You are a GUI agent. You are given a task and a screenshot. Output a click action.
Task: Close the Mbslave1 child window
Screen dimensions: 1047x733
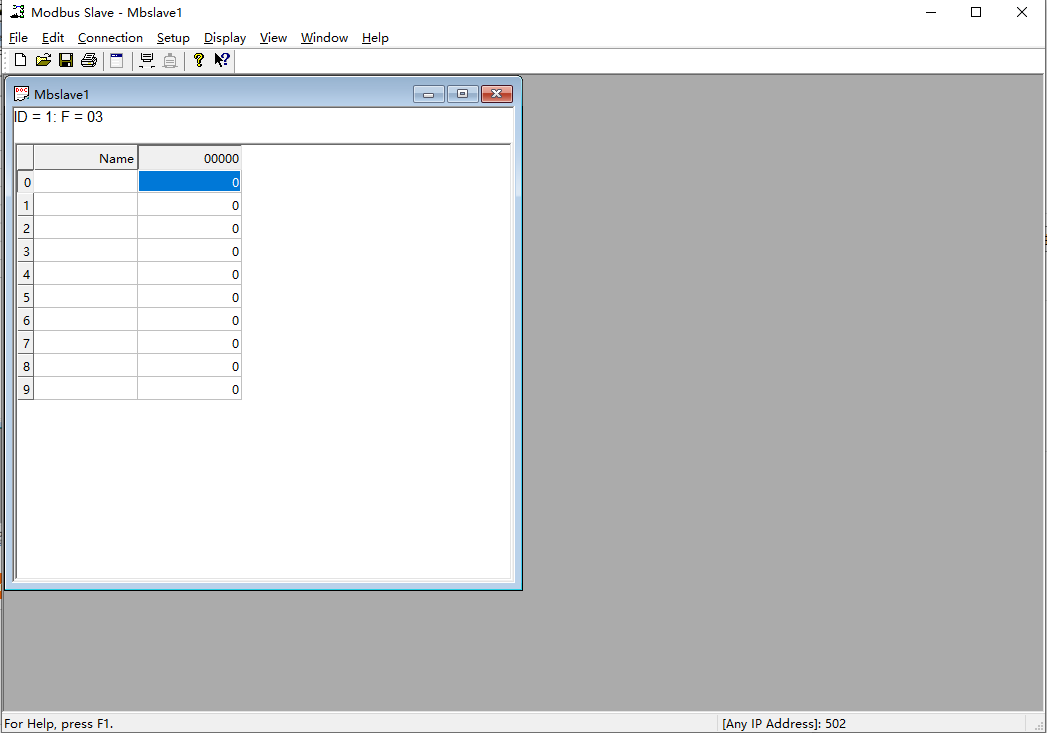497,94
